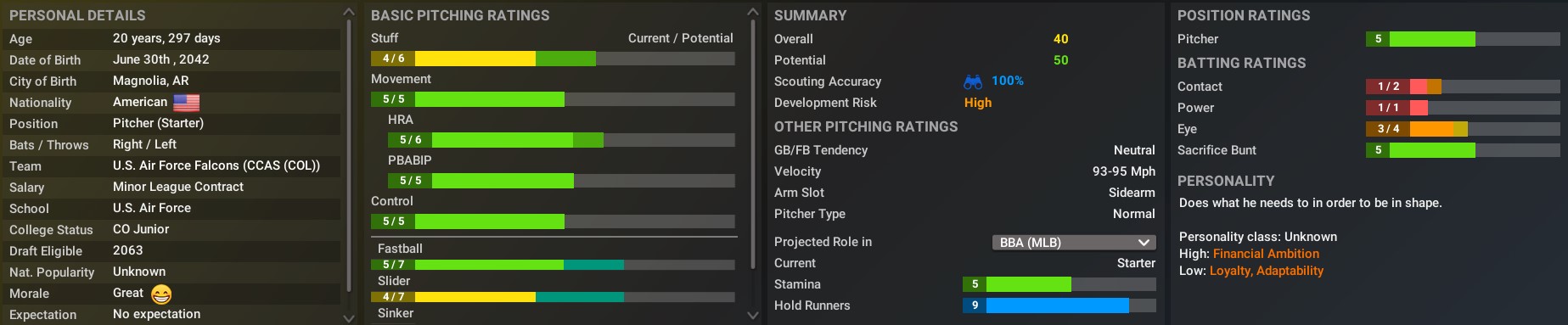Click the American flag icon next to Nationality
Image resolution: width=1568 pixels, height=325 pixels.
[x=186, y=103]
